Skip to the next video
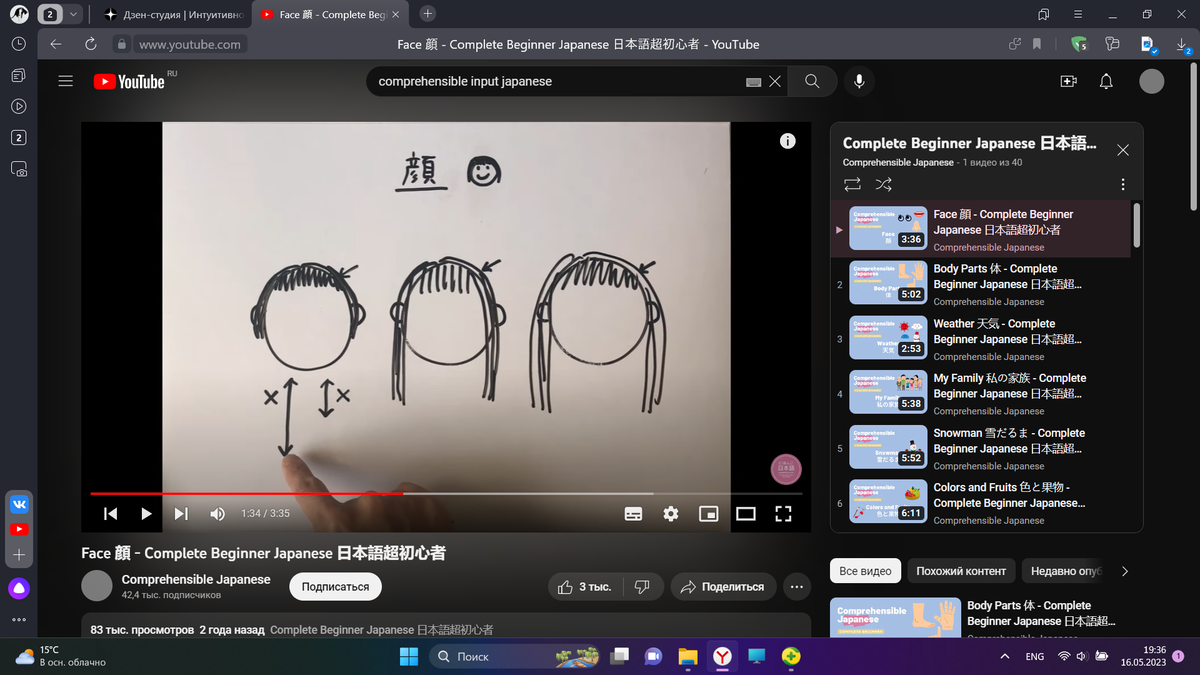1200x675 pixels. 181,514
